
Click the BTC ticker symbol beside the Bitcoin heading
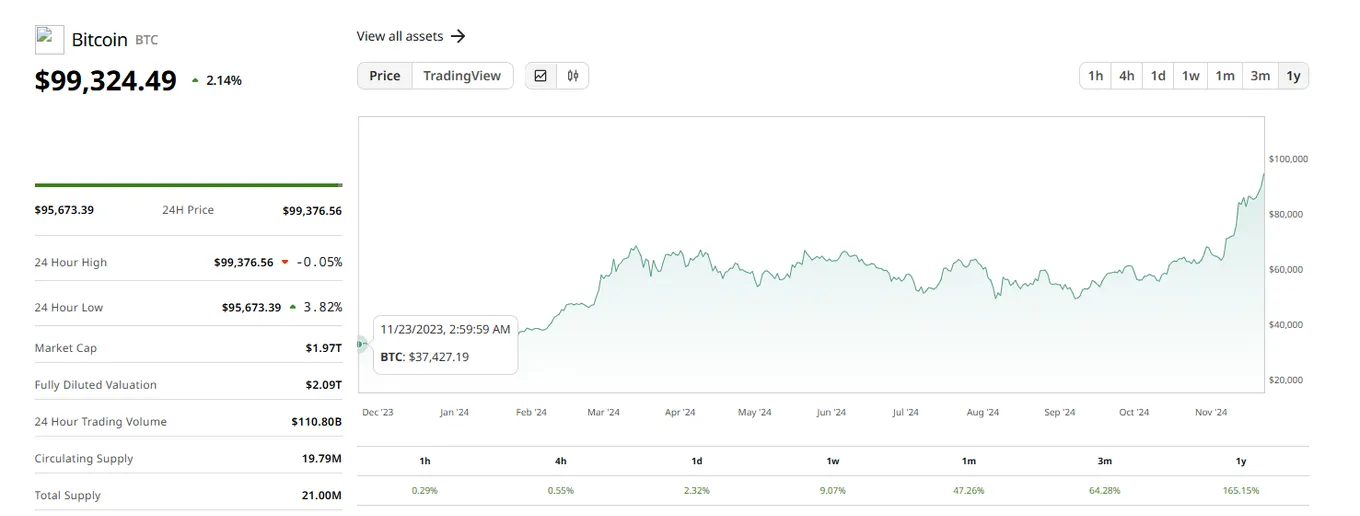coord(146,40)
